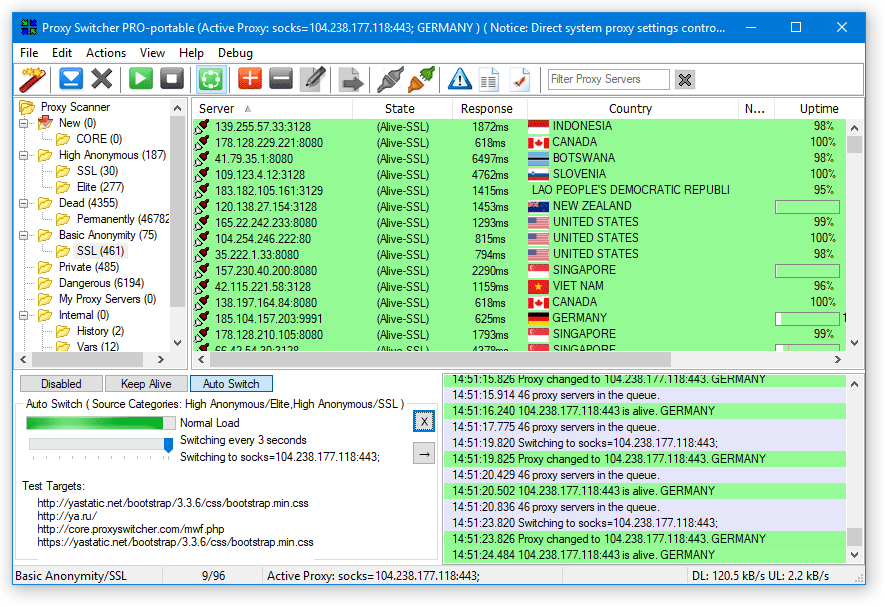Viewport: 885px width, 607px height.
Task: Select the Auto Switch mode button
Action: point(231,384)
